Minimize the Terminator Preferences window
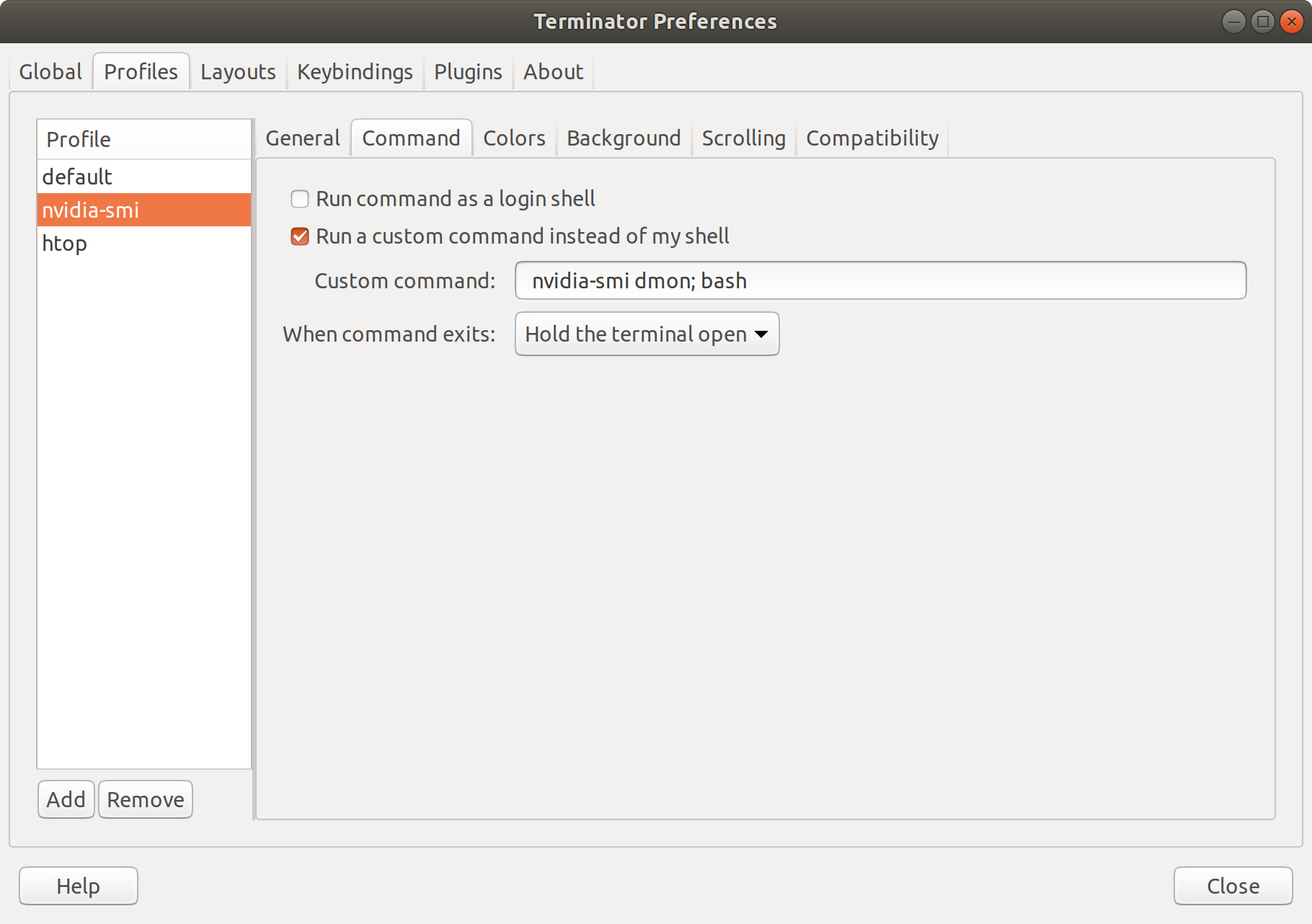This screenshot has width=1312, height=924. point(1233,22)
